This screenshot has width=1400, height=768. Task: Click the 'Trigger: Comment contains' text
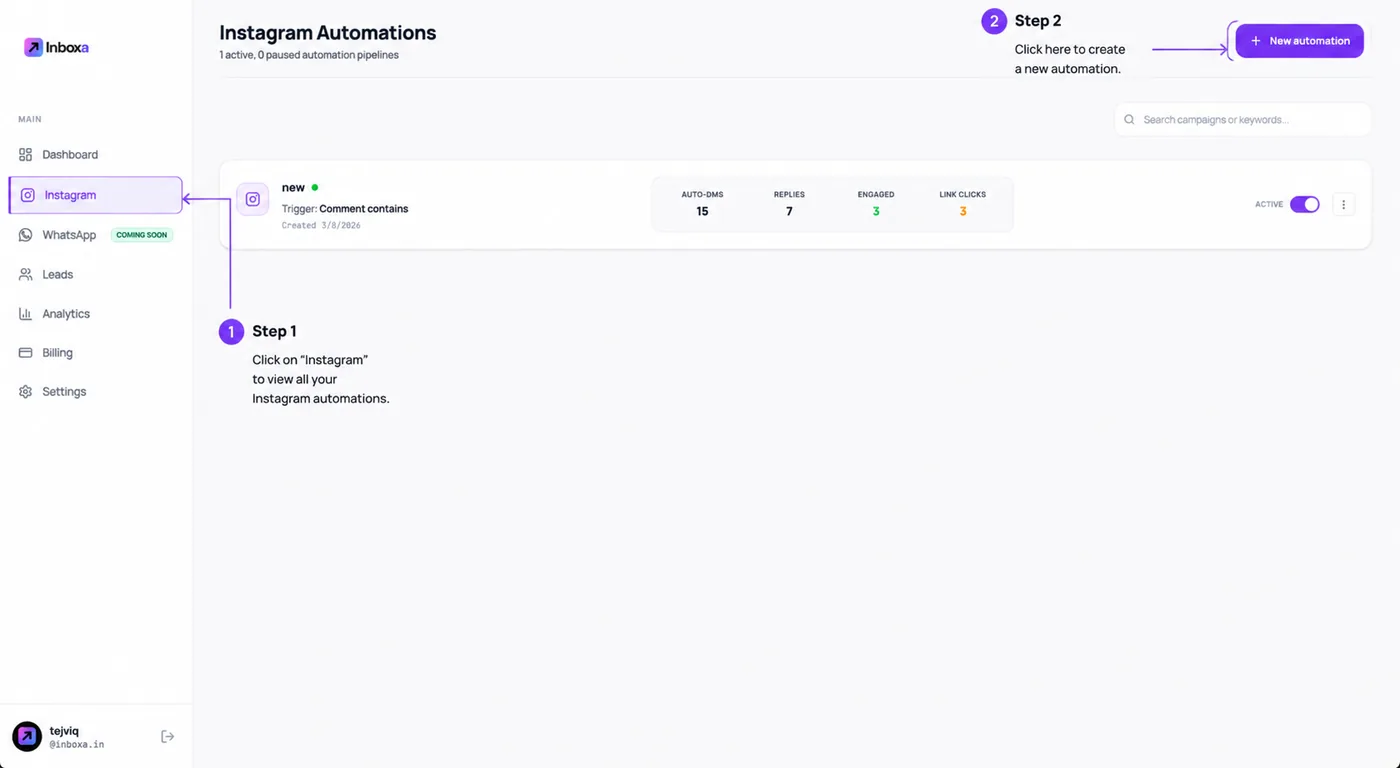(345, 209)
